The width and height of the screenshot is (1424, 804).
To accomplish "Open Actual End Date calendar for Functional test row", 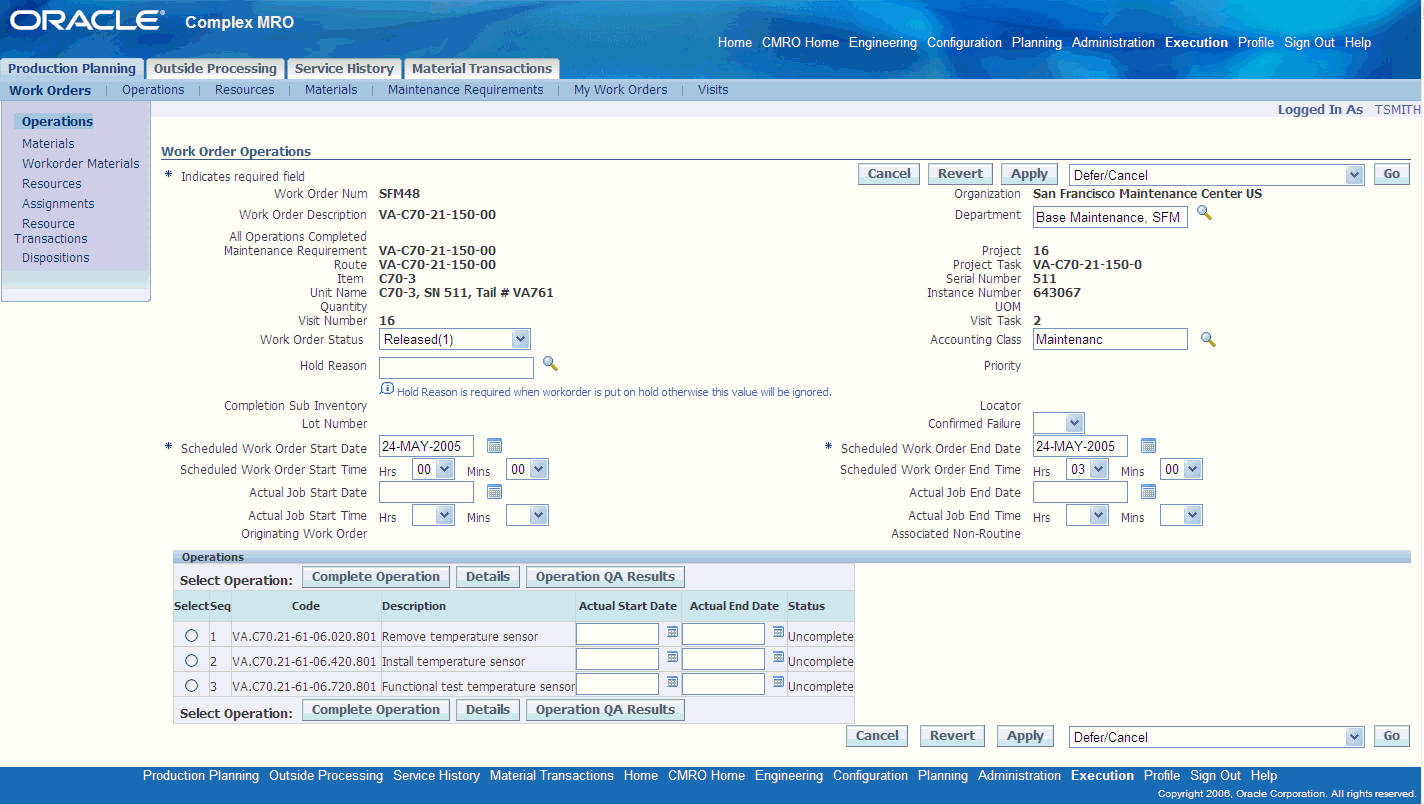I will tap(779, 682).
